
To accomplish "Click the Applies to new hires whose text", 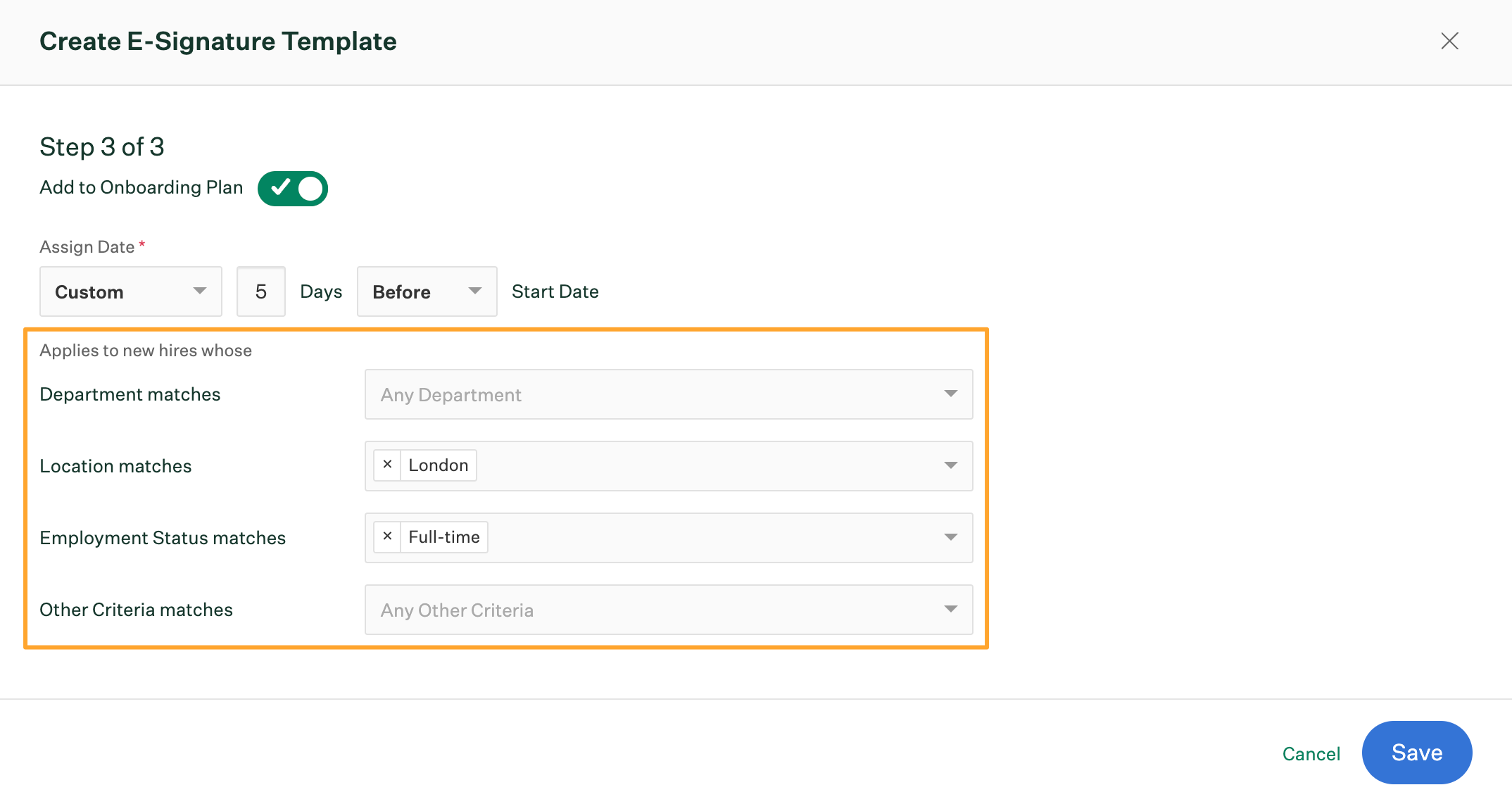I will [x=146, y=351].
